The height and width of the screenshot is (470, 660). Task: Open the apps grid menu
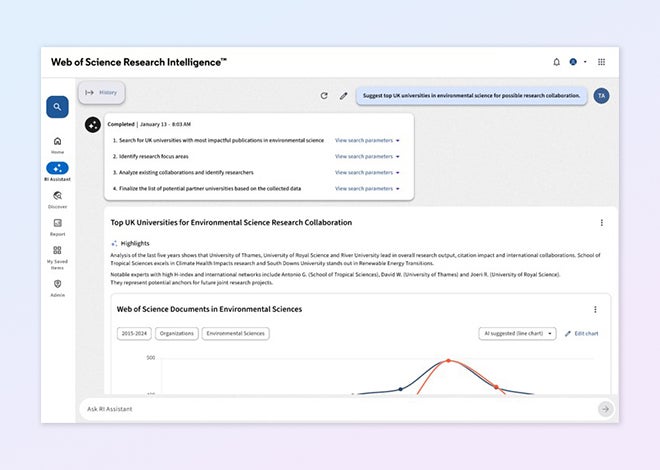[601, 62]
